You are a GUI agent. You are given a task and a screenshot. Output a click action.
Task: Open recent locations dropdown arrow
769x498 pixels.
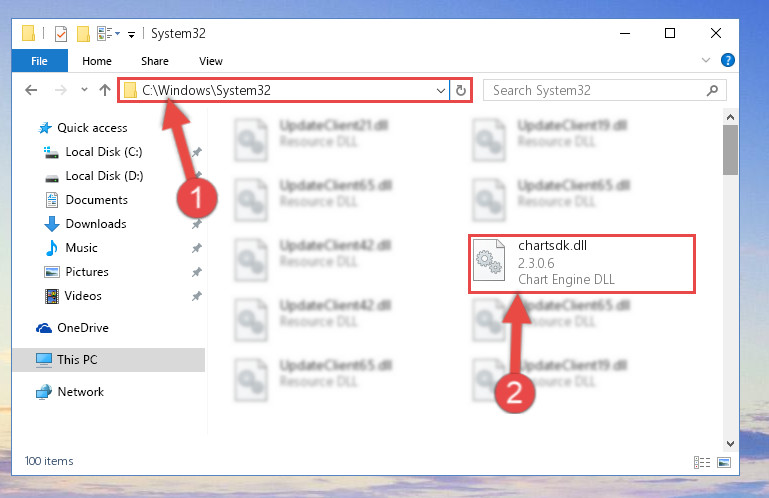[84, 90]
